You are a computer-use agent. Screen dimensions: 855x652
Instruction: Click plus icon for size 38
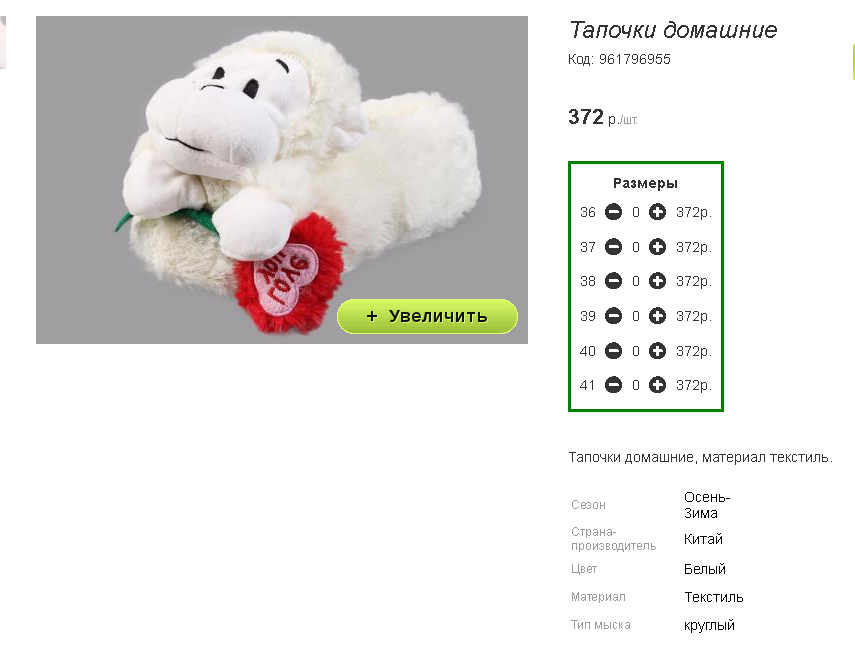[657, 281]
